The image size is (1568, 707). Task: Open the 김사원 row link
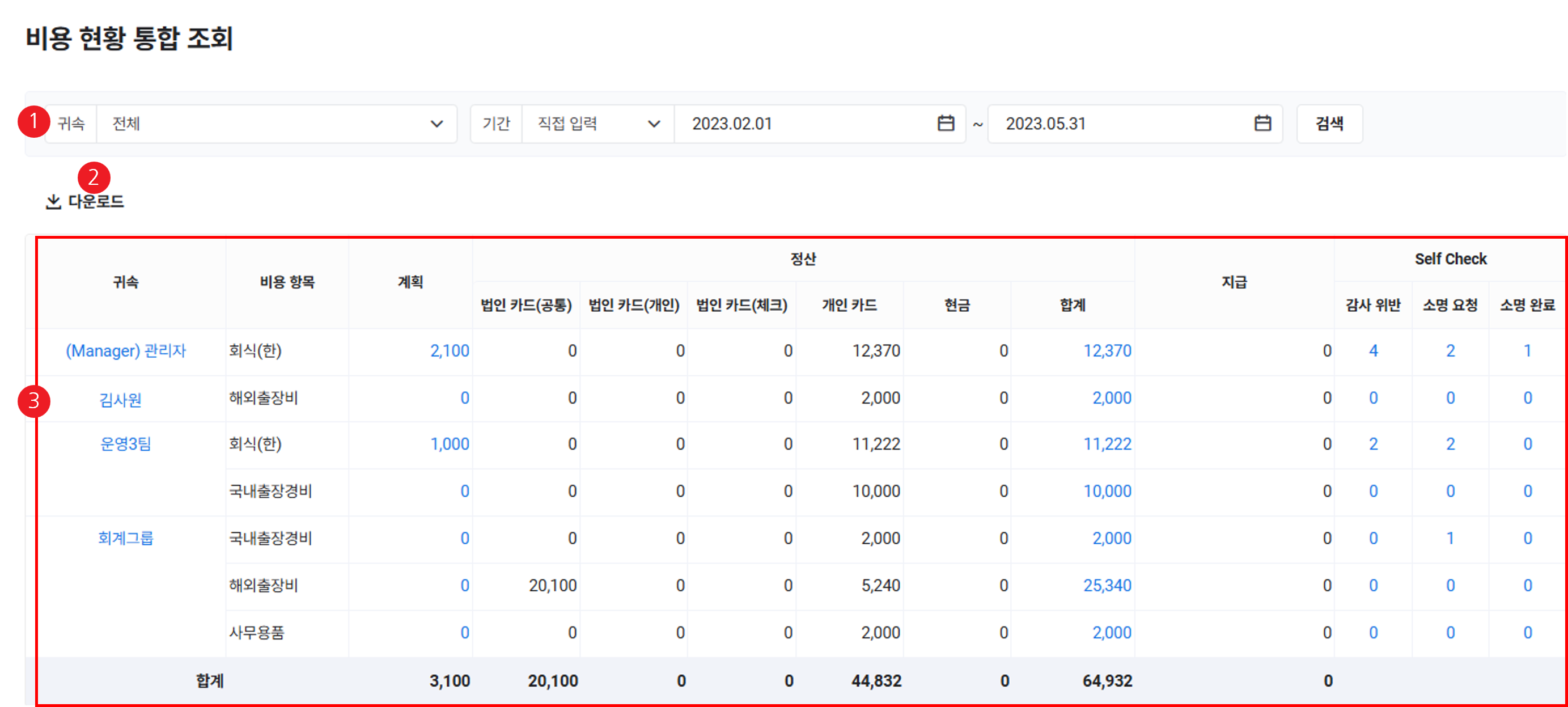tap(121, 400)
